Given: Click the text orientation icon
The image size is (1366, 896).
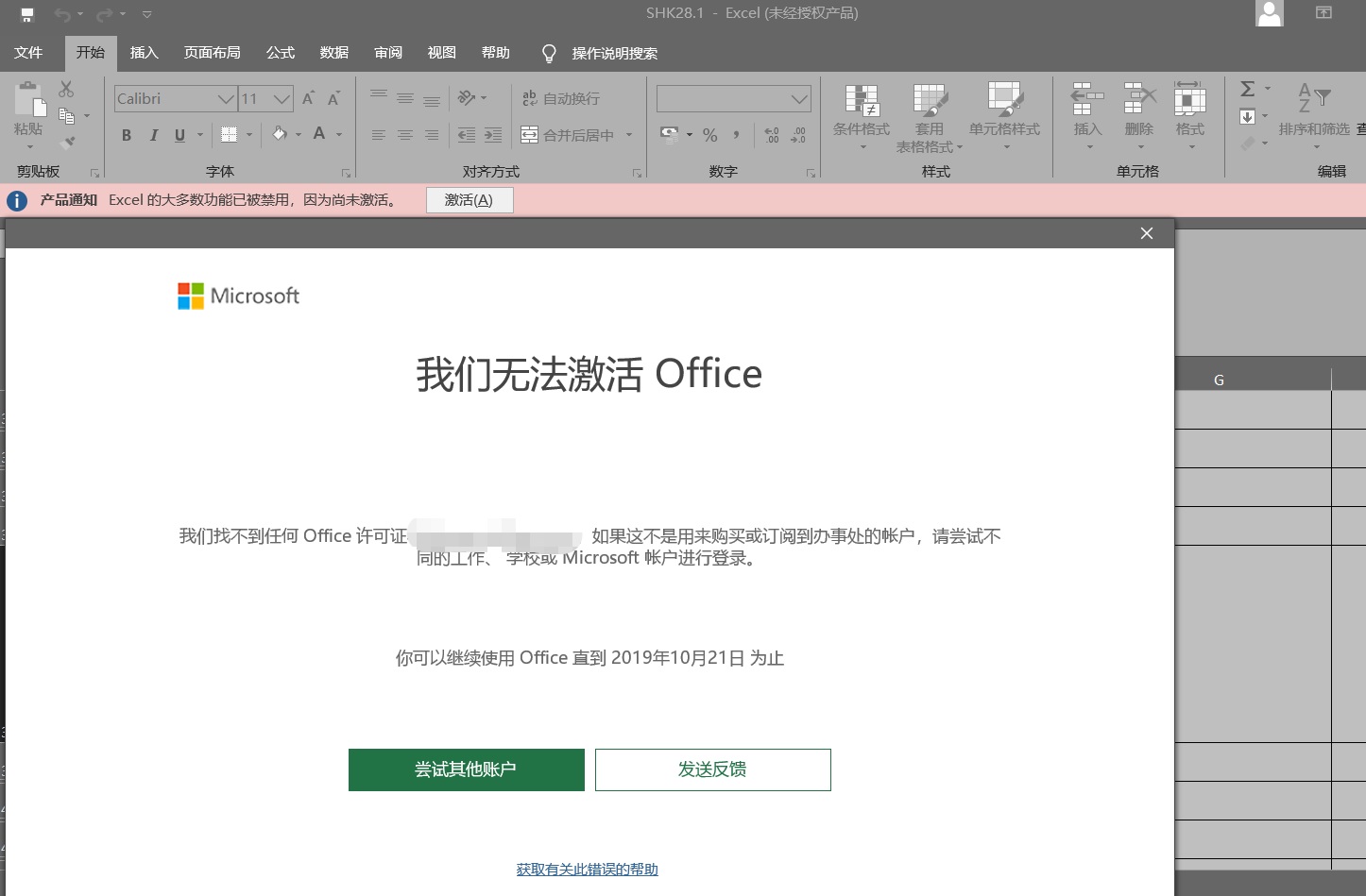Looking at the screenshot, I should click(x=467, y=97).
